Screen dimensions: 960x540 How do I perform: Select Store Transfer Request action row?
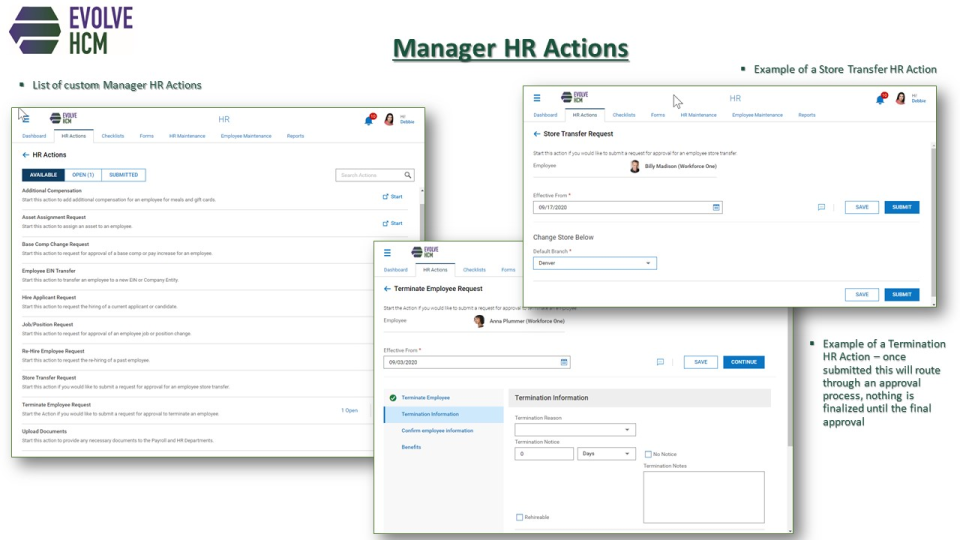pyautogui.click(x=196, y=383)
